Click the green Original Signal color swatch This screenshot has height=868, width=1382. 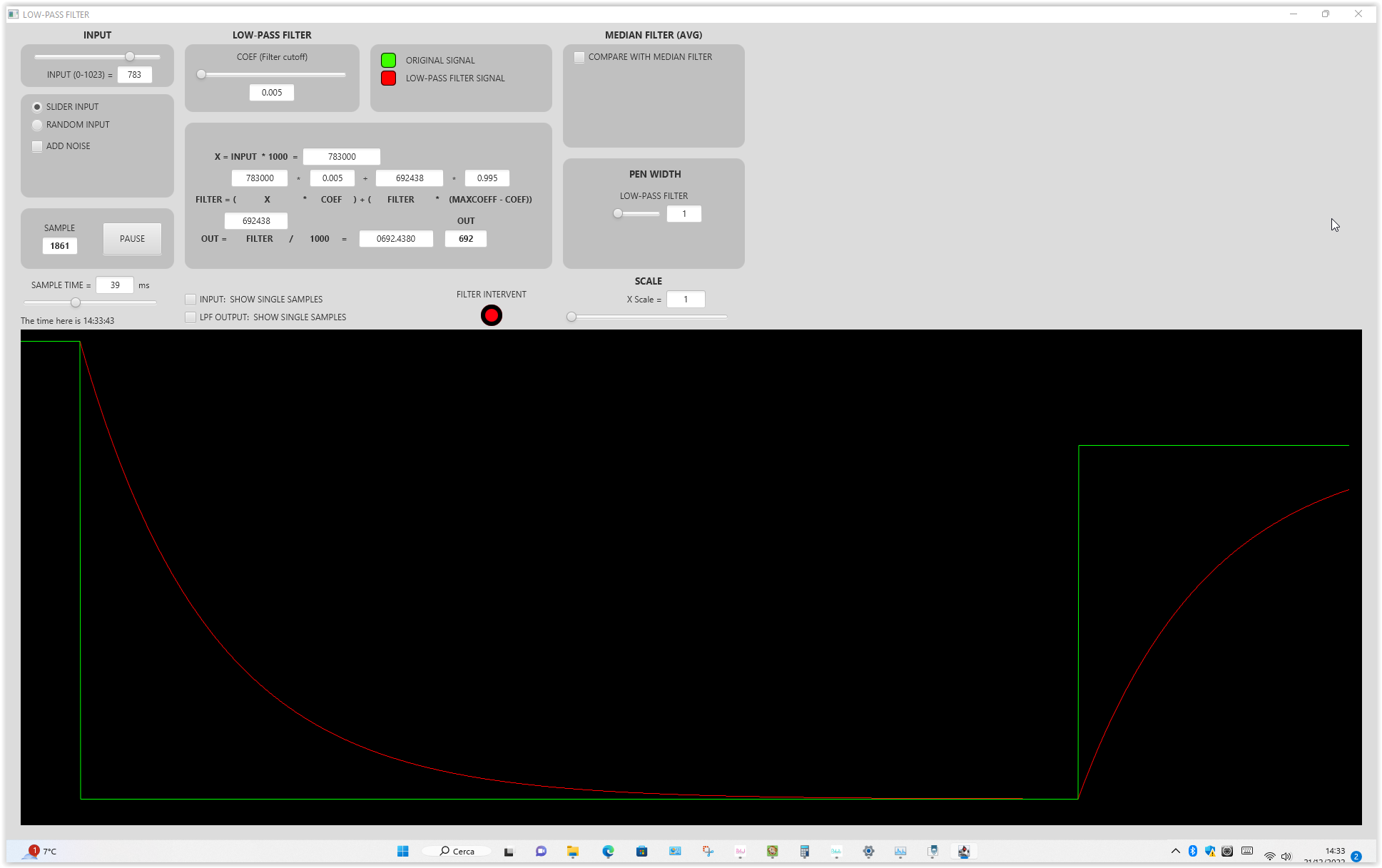point(388,60)
